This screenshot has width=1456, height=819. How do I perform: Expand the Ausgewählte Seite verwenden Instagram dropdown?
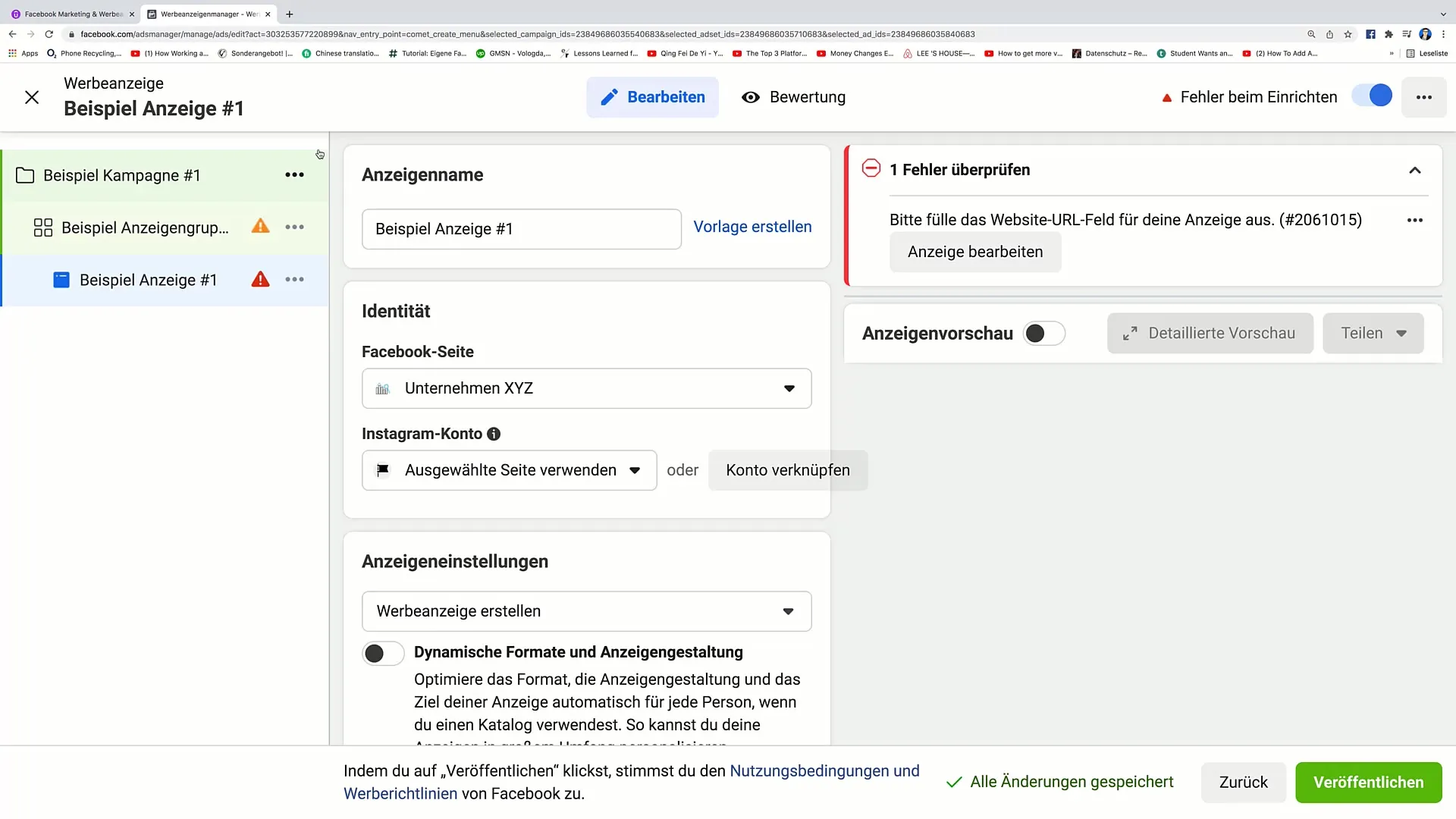[x=635, y=470]
